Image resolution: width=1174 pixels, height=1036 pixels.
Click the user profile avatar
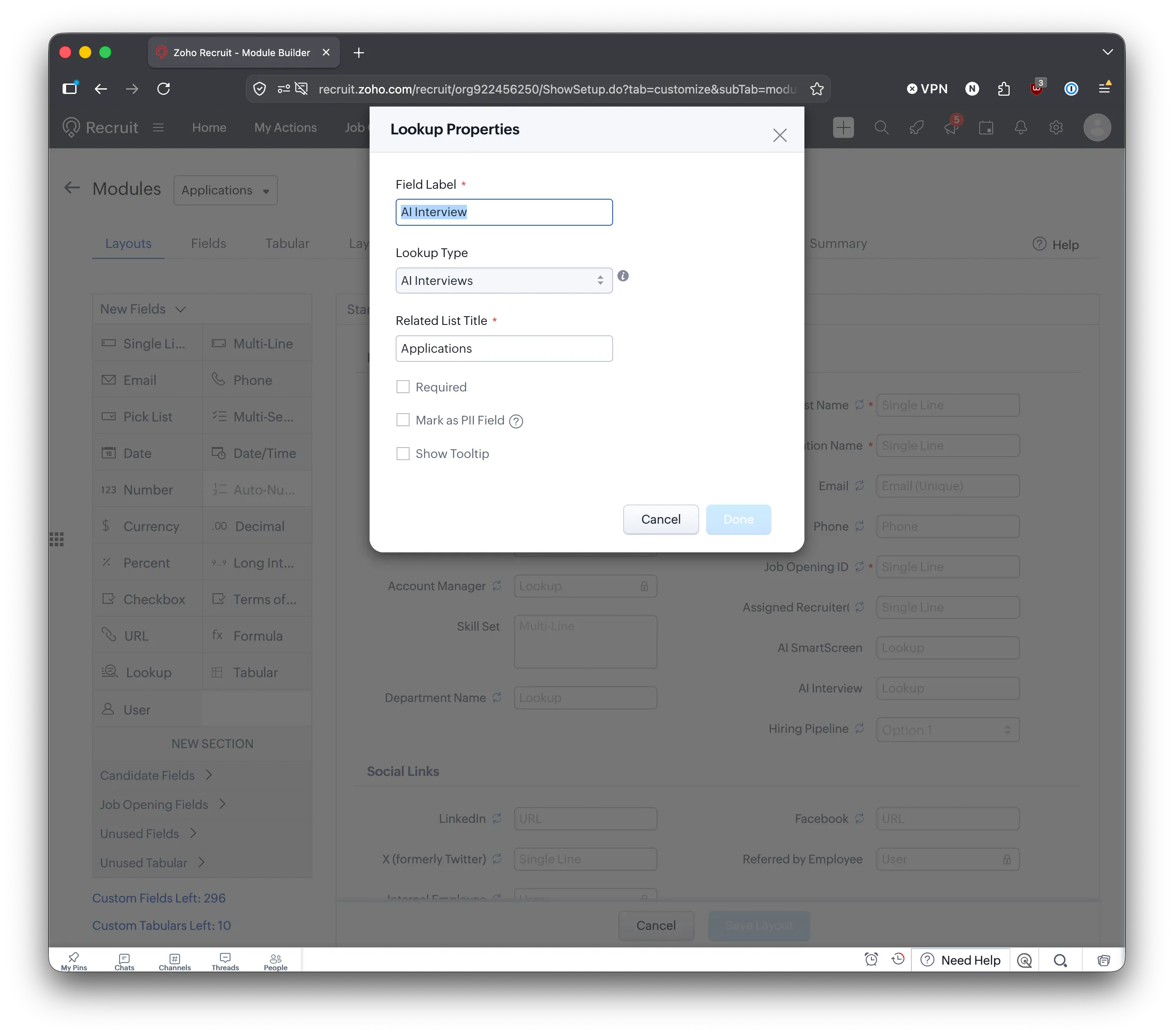(1097, 127)
